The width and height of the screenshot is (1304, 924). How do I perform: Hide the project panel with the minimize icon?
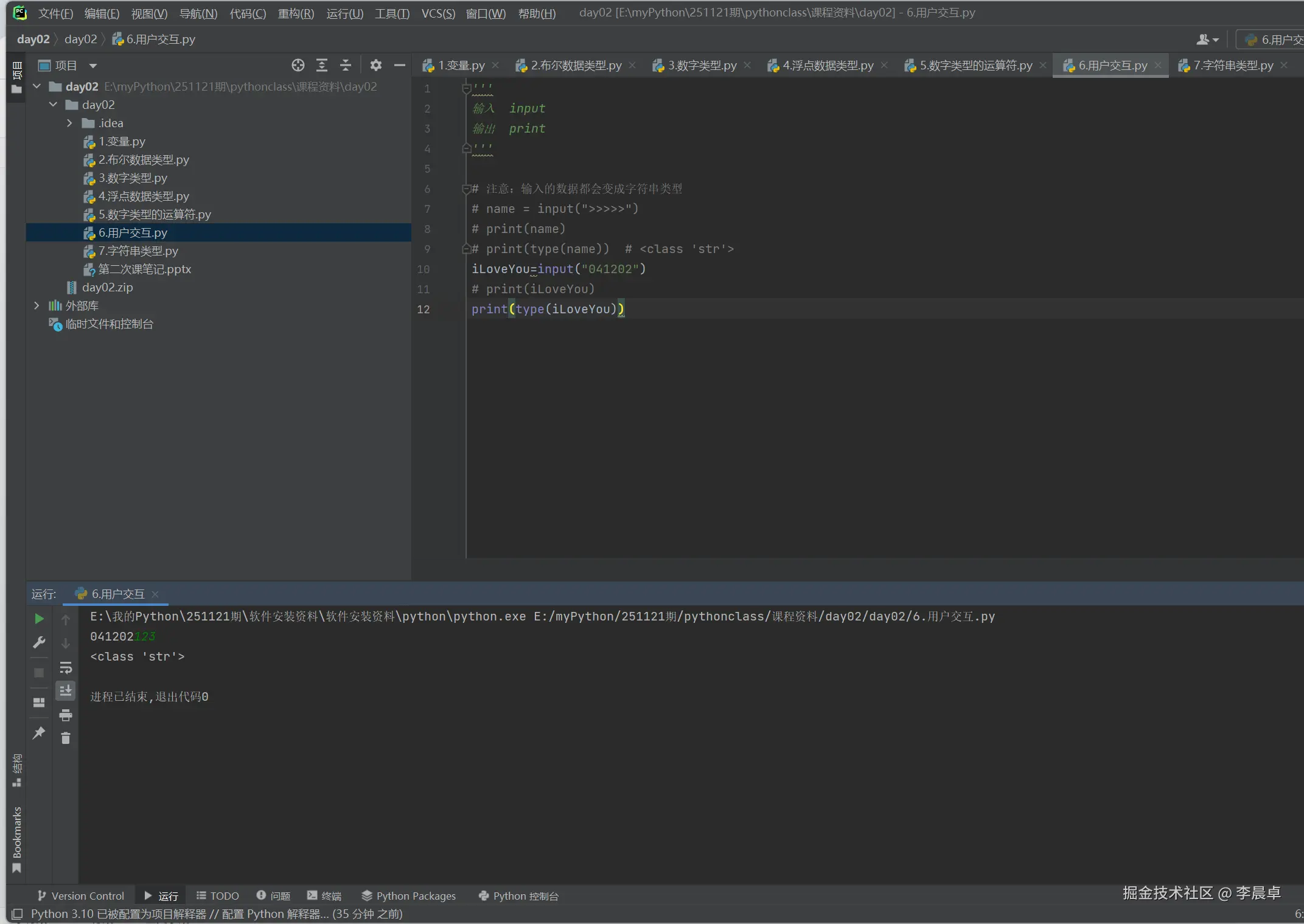tap(400, 65)
